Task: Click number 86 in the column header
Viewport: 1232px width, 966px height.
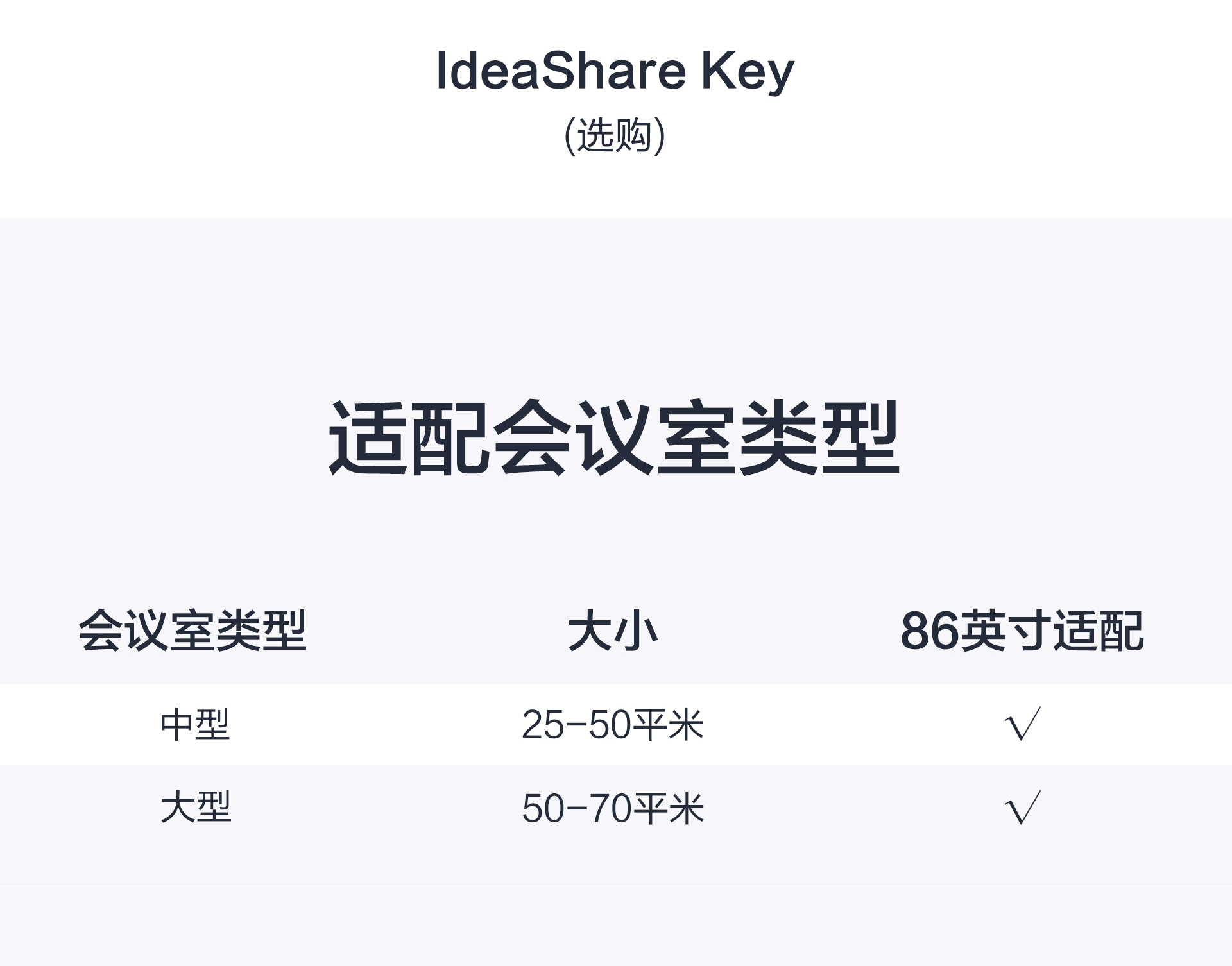Action: (929, 631)
